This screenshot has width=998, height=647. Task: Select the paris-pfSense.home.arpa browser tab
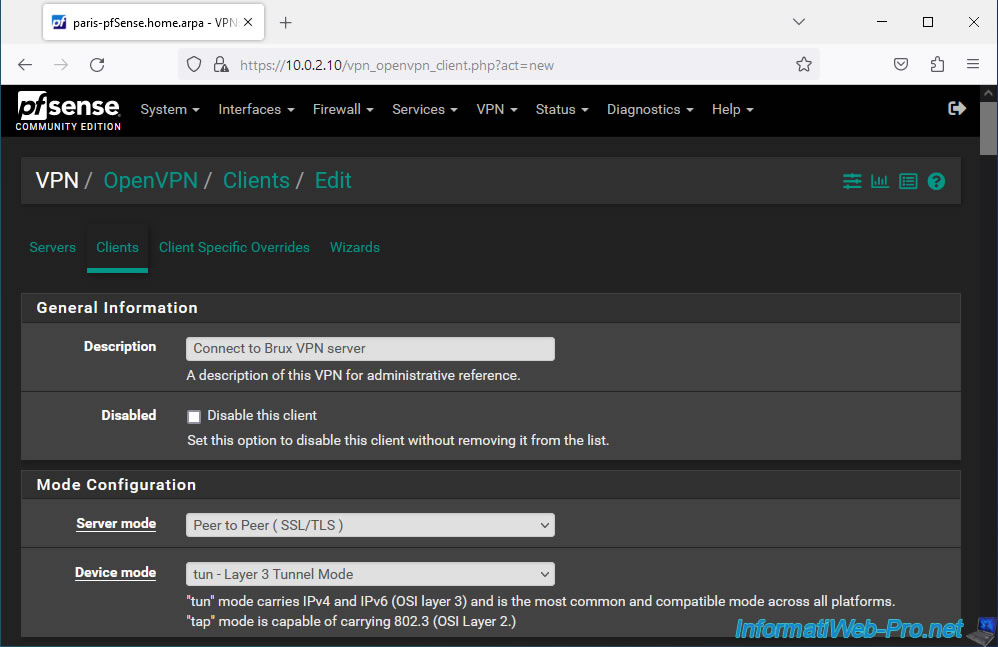pos(153,23)
